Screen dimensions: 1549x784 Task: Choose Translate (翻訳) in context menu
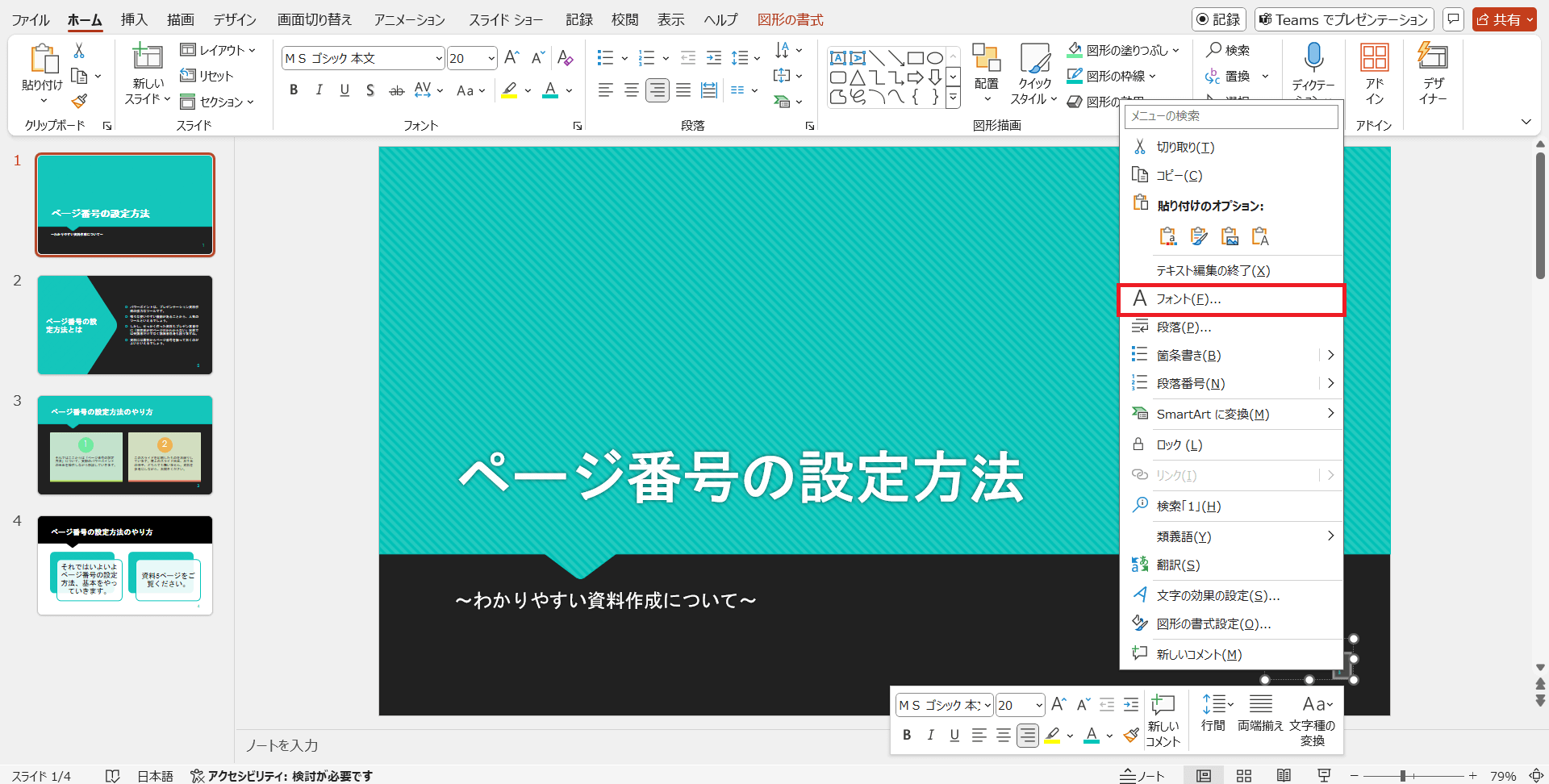[1231, 565]
